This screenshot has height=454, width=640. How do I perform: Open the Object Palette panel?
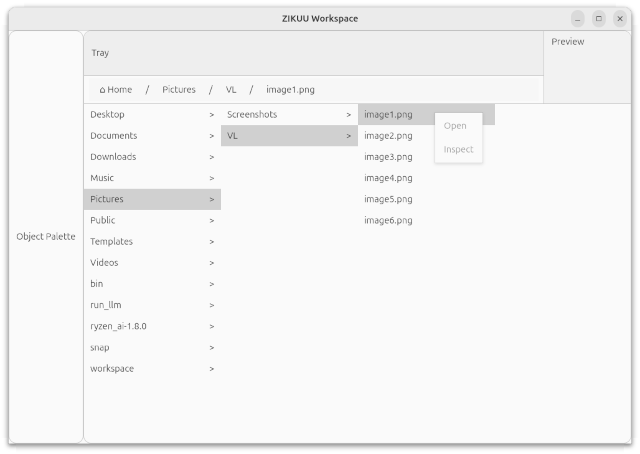(46, 237)
